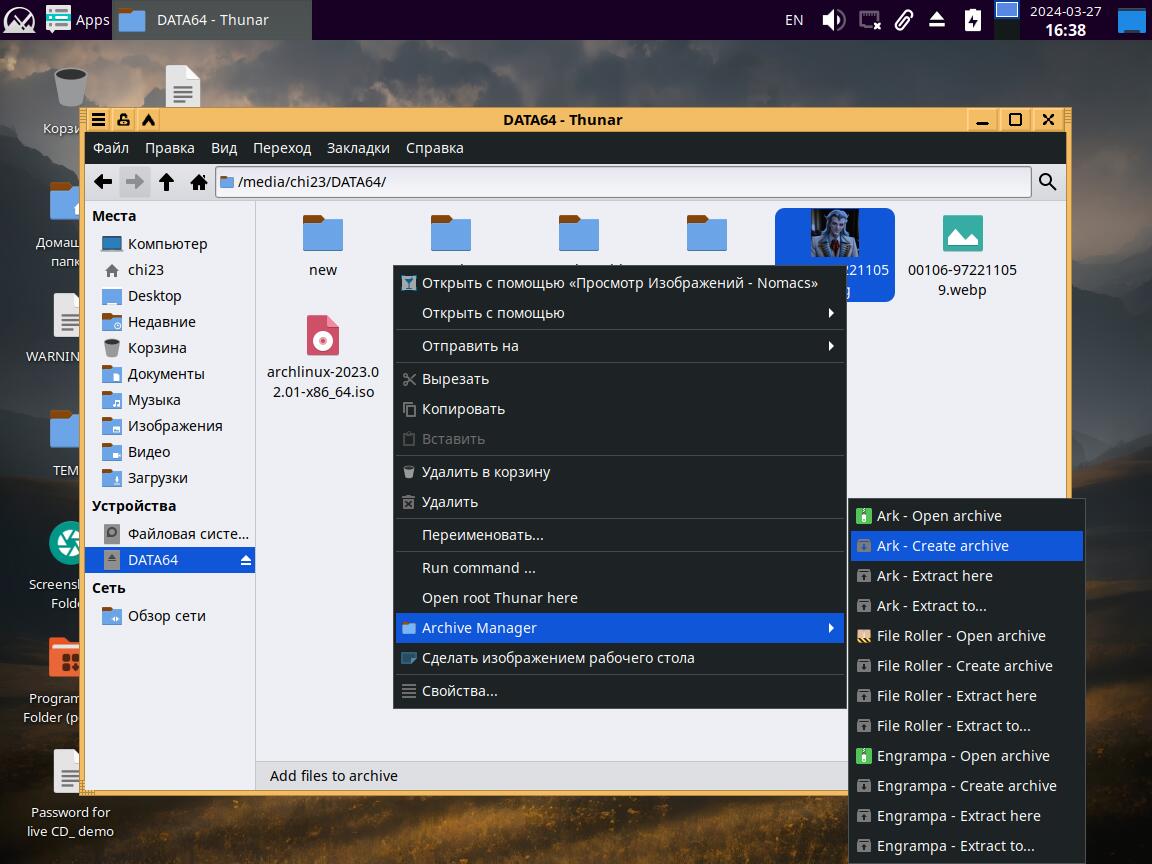Open Музыка in the sidebar
The height and width of the screenshot is (864, 1152).
[170, 400]
